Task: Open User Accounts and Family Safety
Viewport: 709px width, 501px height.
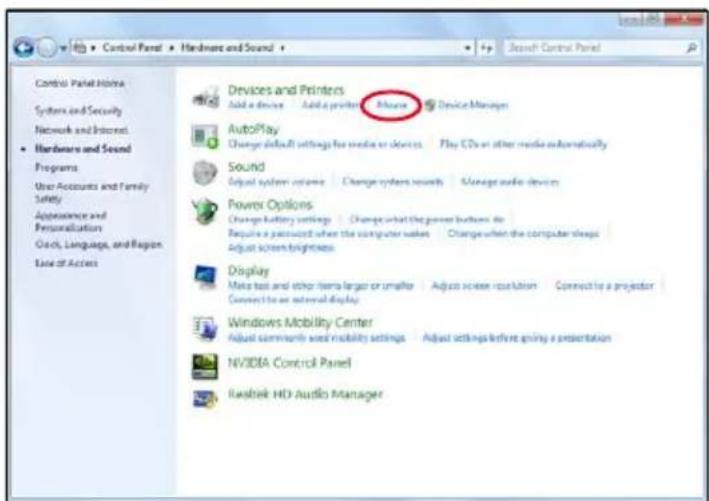Action: (x=91, y=193)
